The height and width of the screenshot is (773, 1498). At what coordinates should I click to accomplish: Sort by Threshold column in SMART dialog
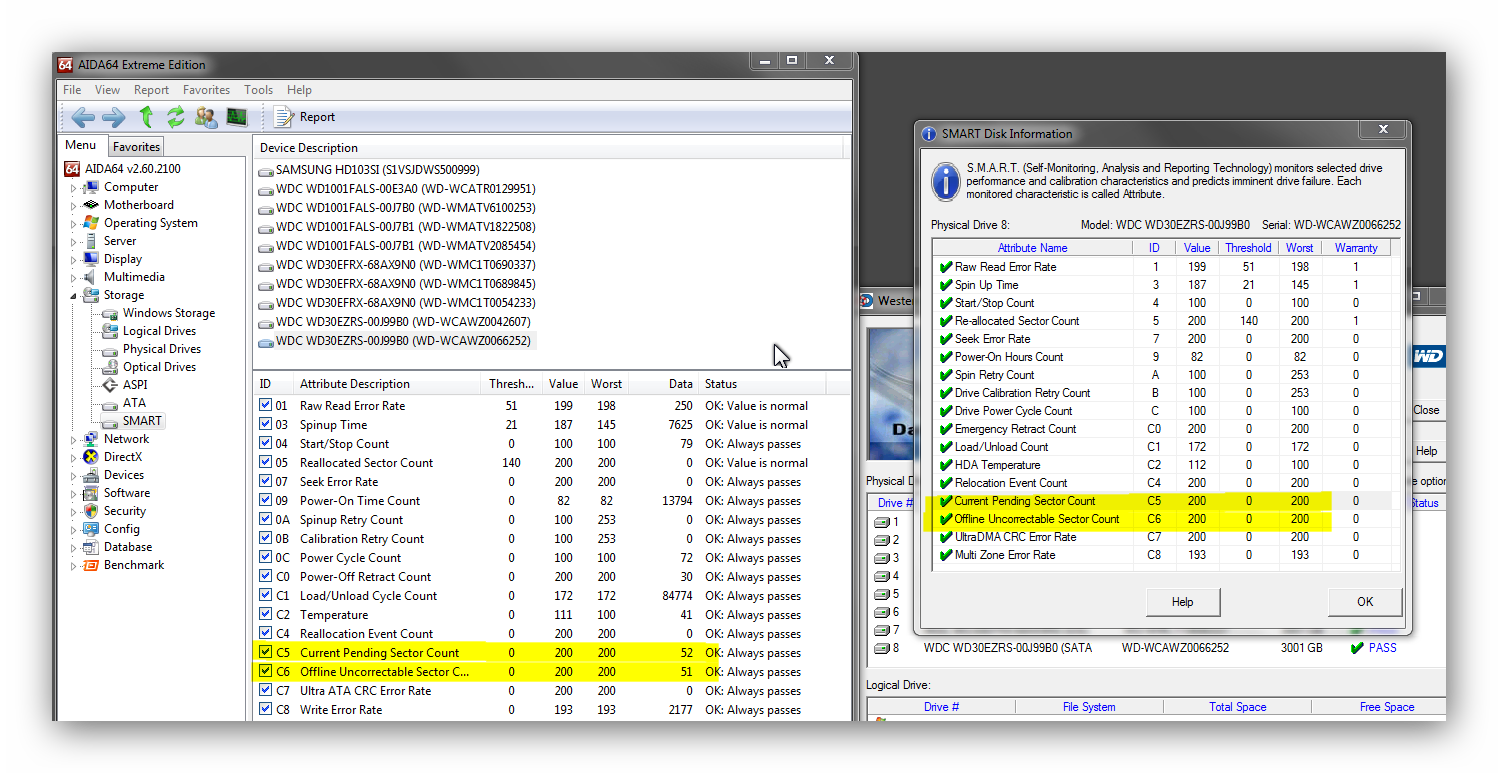[x=1248, y=248]
